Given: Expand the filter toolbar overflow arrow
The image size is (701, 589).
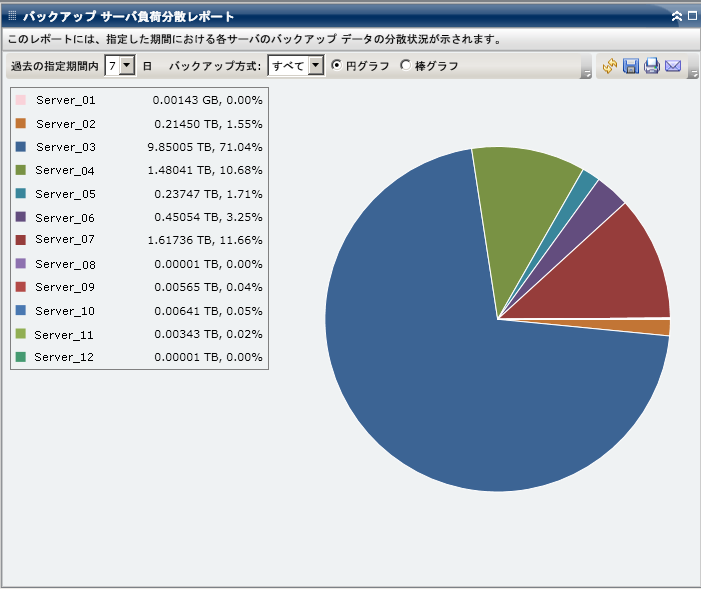Looking at the screenshot, I should [586, 74].
